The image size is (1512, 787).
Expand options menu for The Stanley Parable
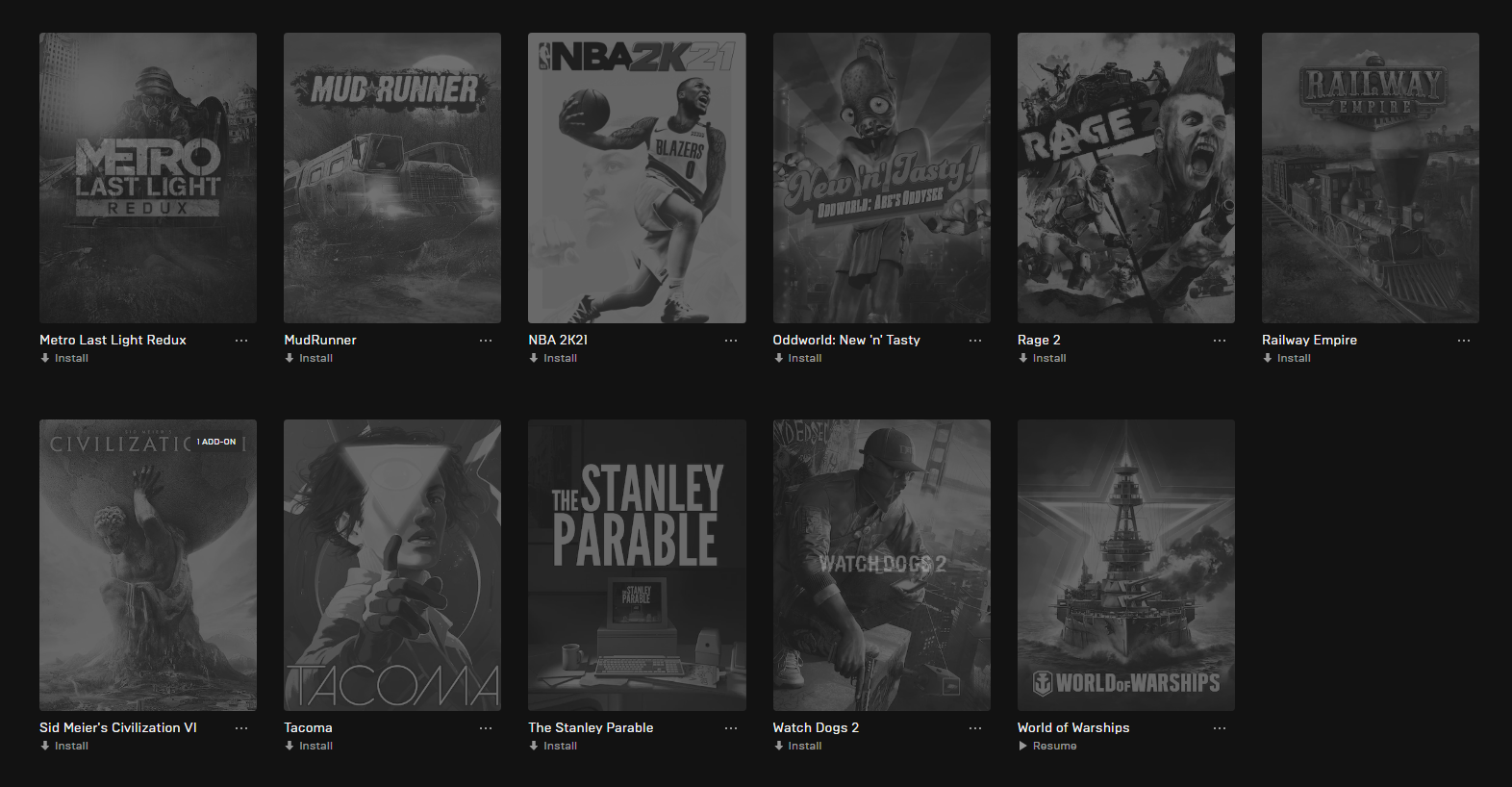pos(731,728)
